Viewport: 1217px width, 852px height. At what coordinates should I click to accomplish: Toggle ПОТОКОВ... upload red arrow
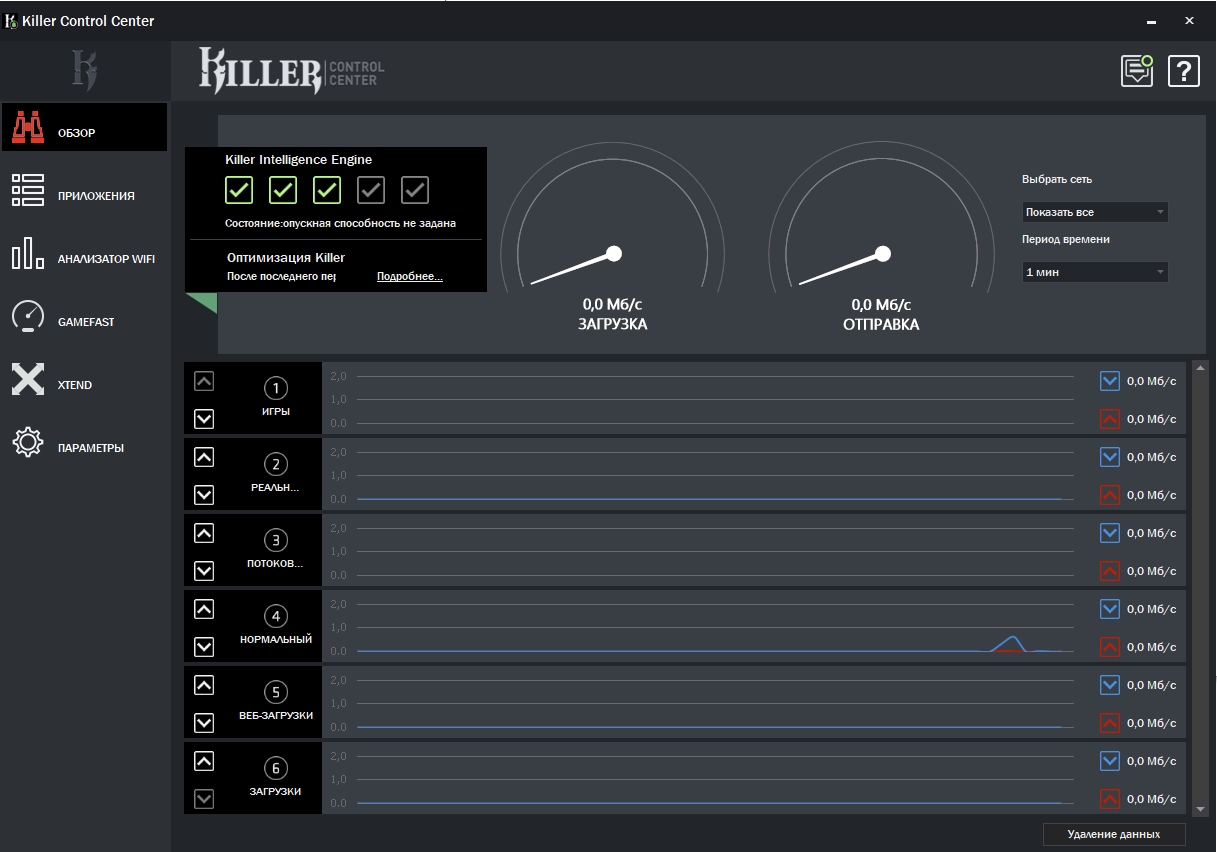coord(1109,571)
